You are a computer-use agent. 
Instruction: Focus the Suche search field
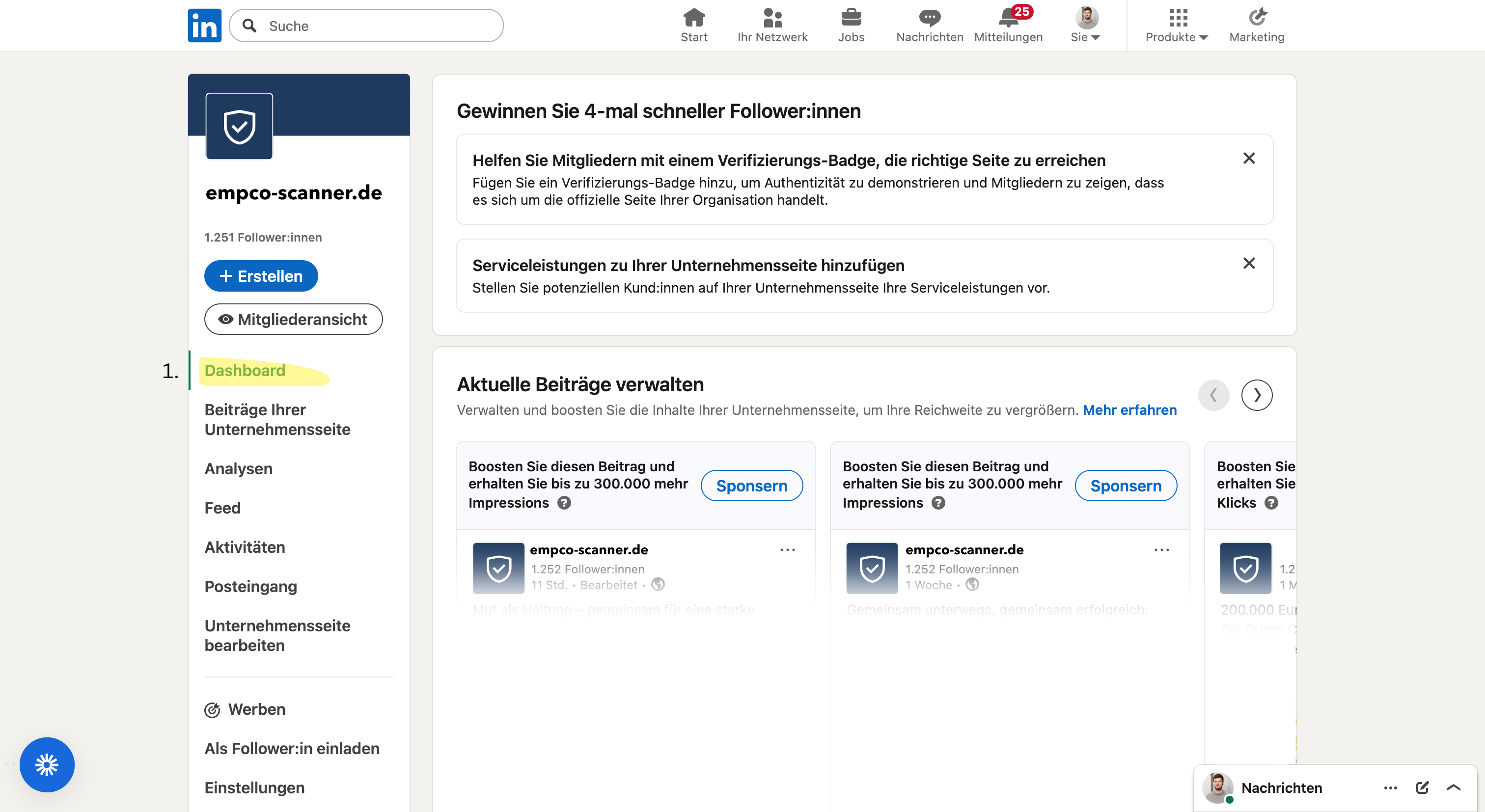366,26
